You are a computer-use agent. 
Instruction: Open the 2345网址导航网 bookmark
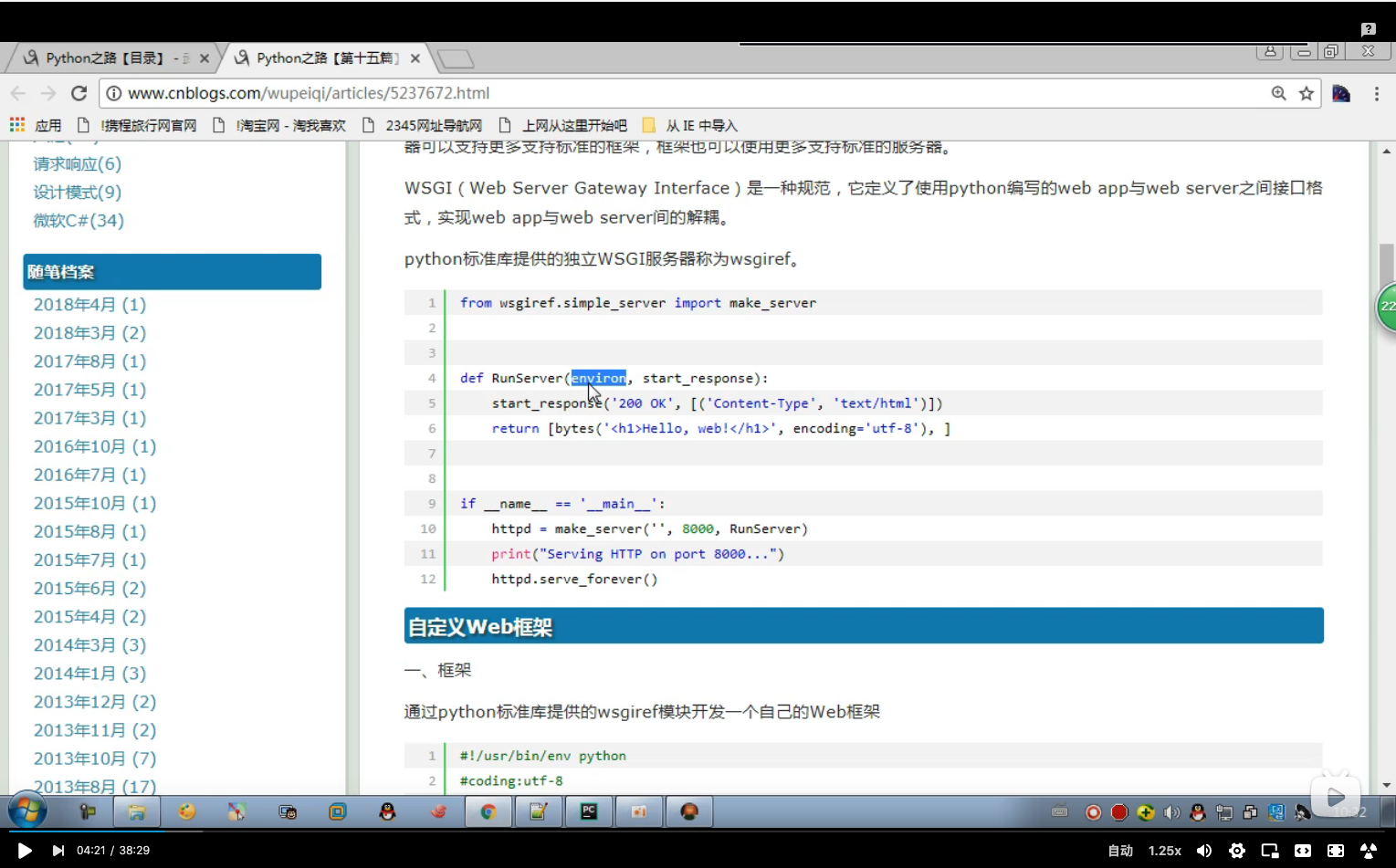point(422,125)
